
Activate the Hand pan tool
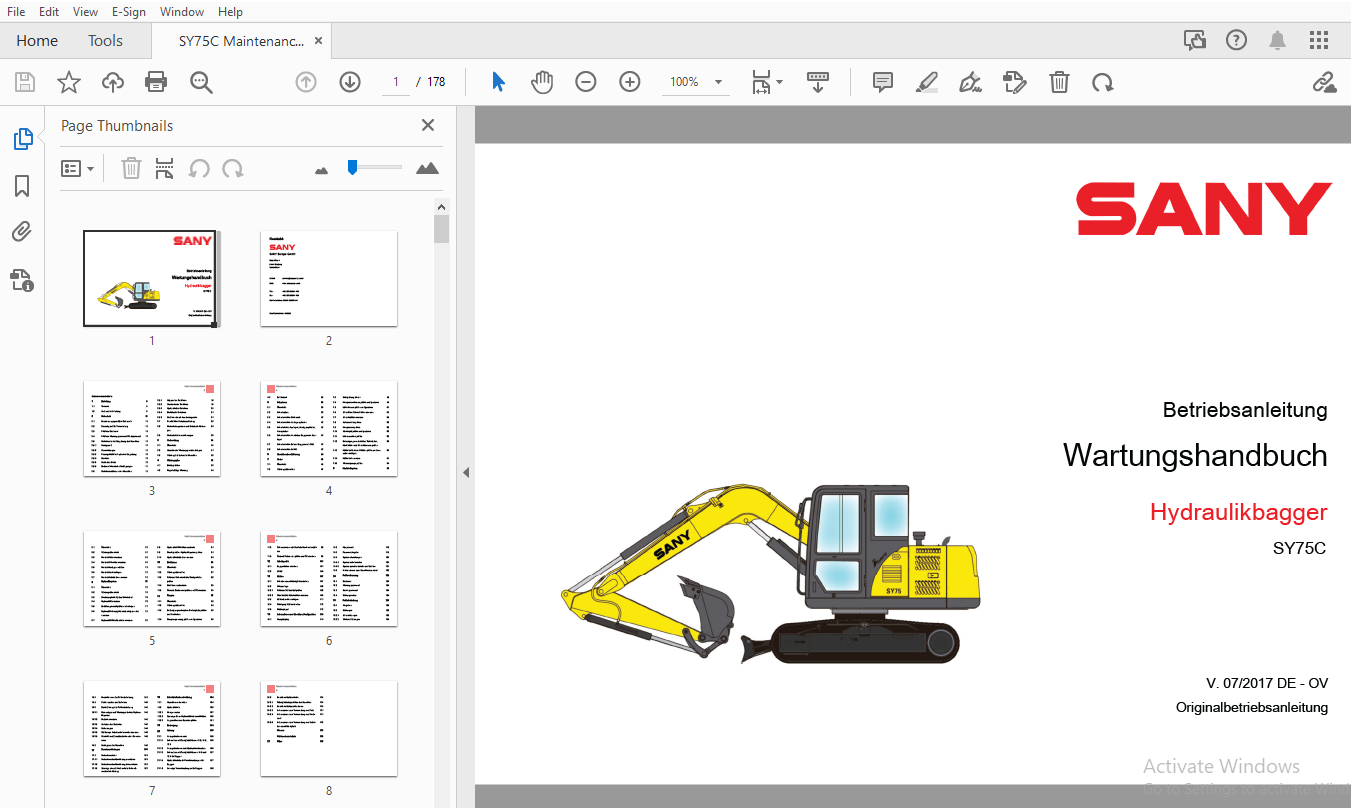tap(542, 82)
